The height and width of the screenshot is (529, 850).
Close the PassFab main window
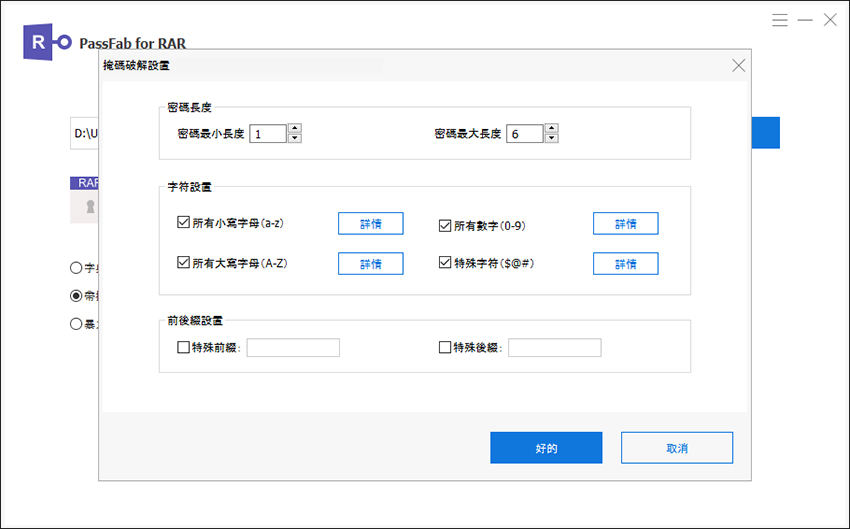click(x=830, y=20)
